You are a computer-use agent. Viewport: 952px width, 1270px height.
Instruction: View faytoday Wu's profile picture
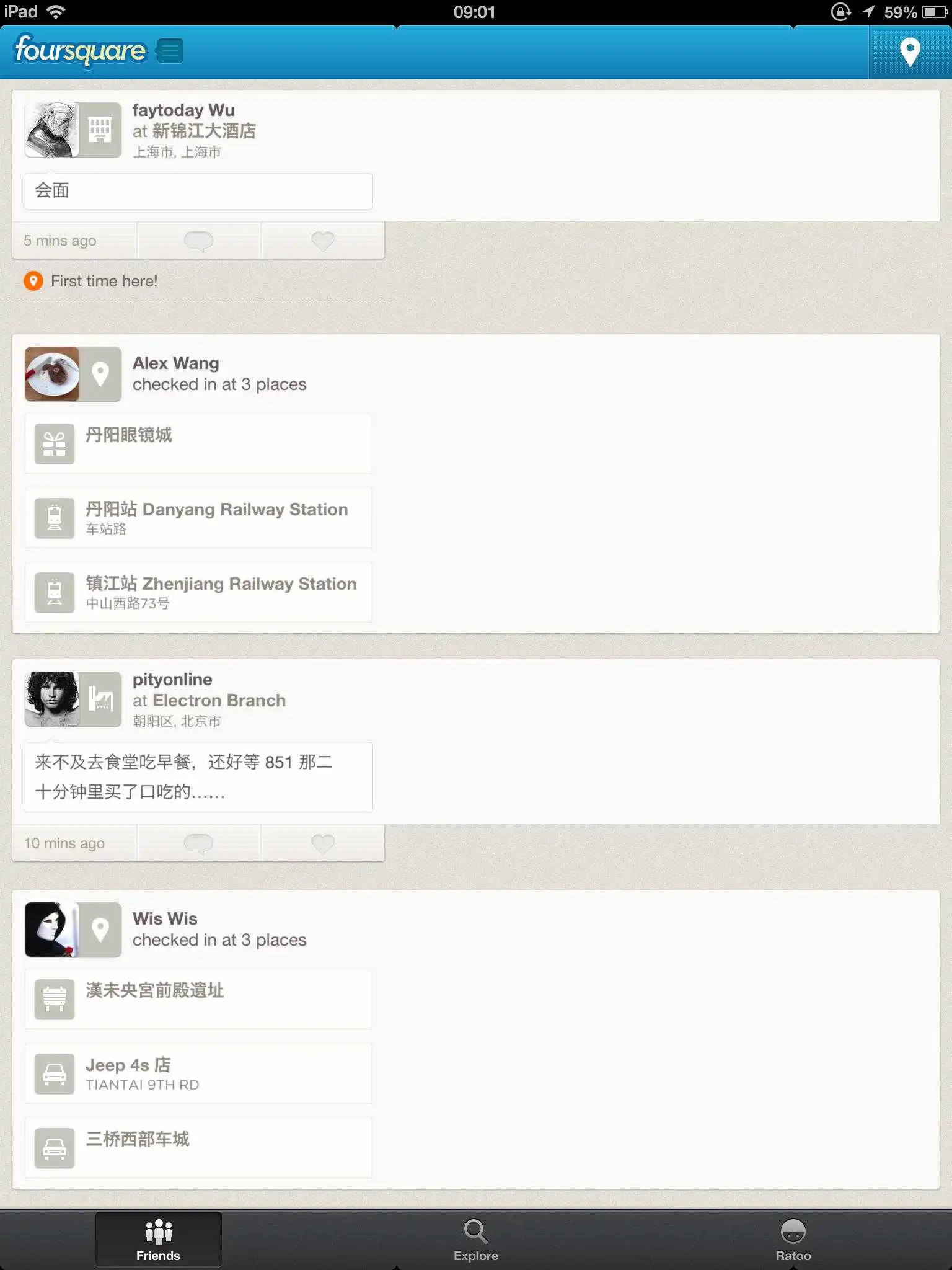point(52,130)
